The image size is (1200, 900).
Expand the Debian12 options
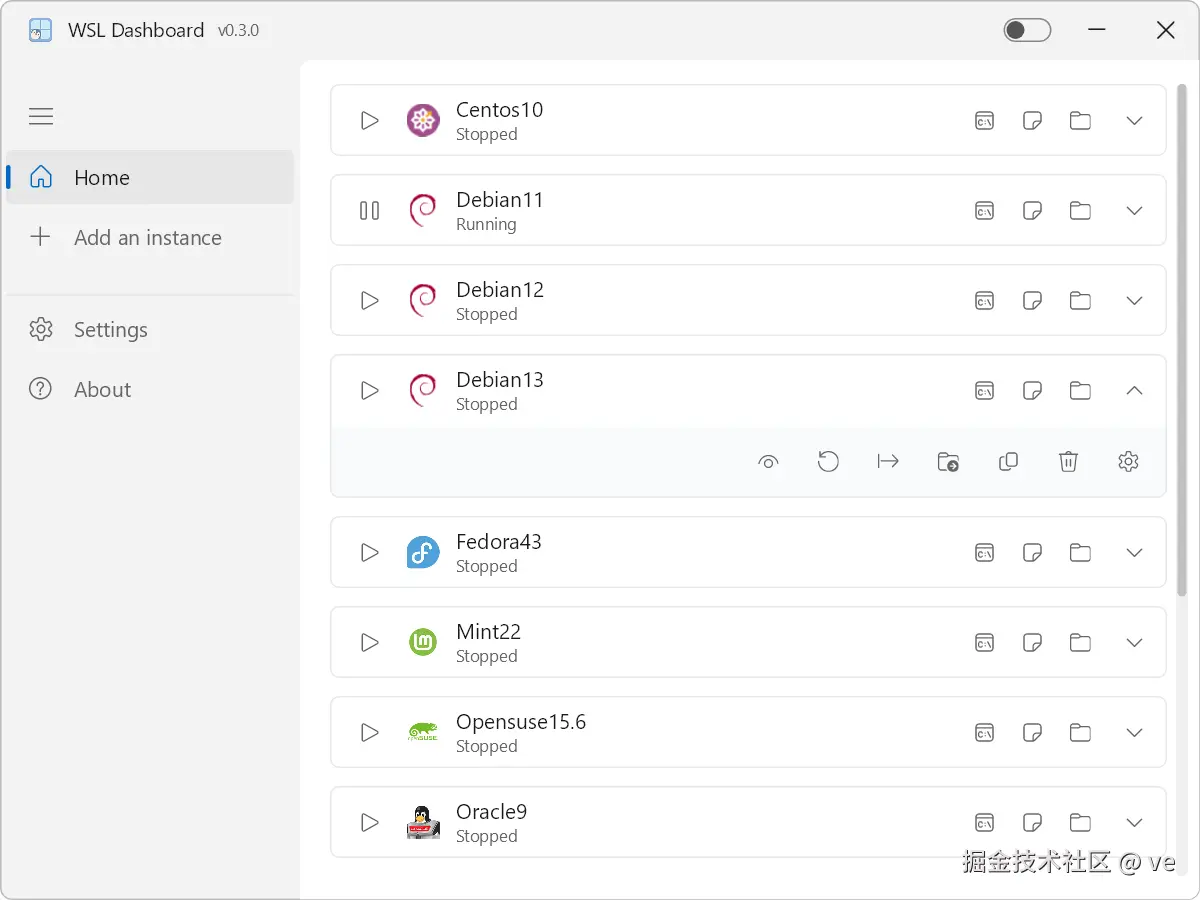(x=1134, y=301)
